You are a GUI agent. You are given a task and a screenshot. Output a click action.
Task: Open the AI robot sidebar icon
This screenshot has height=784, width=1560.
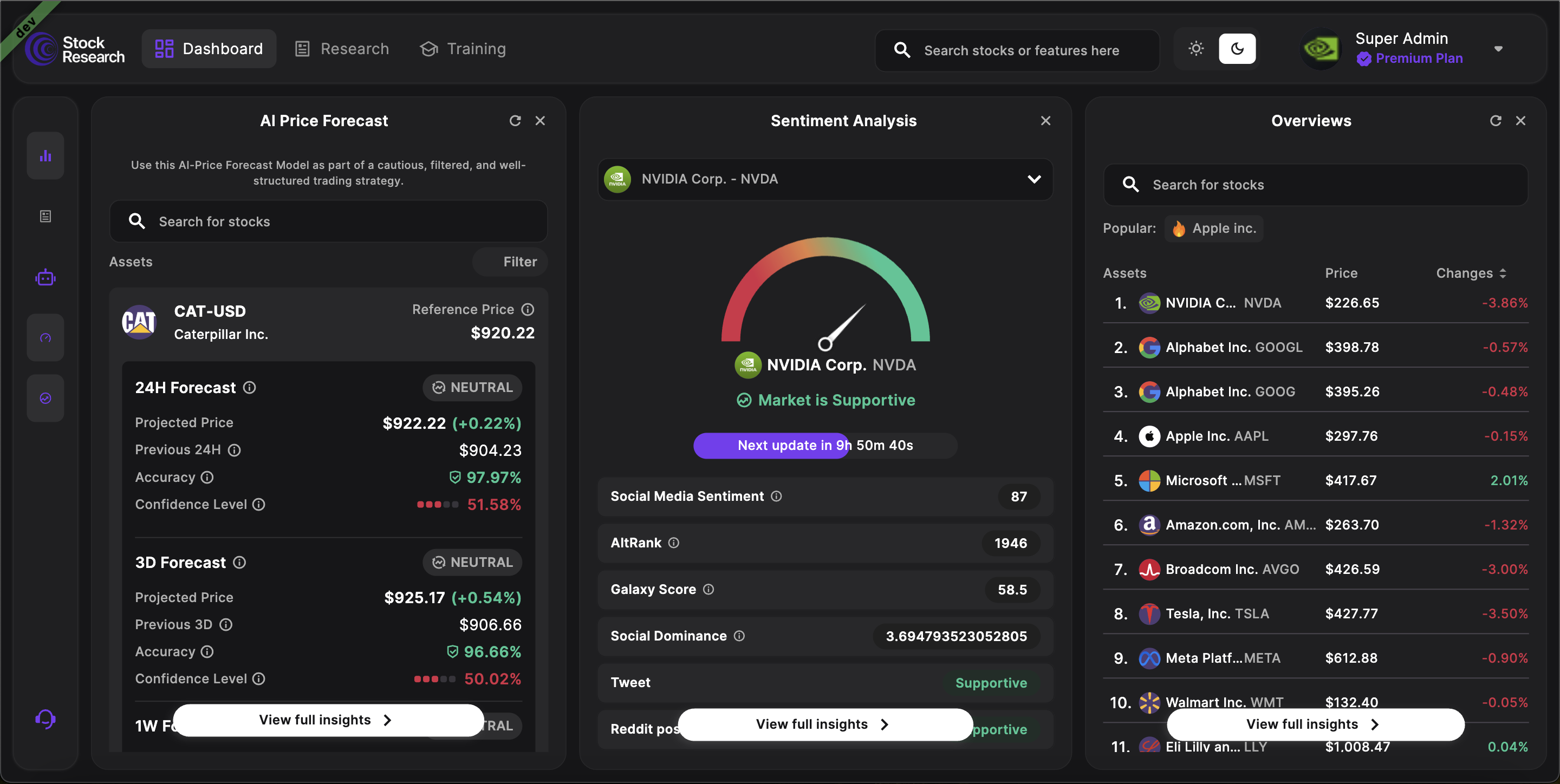[45, 278]
